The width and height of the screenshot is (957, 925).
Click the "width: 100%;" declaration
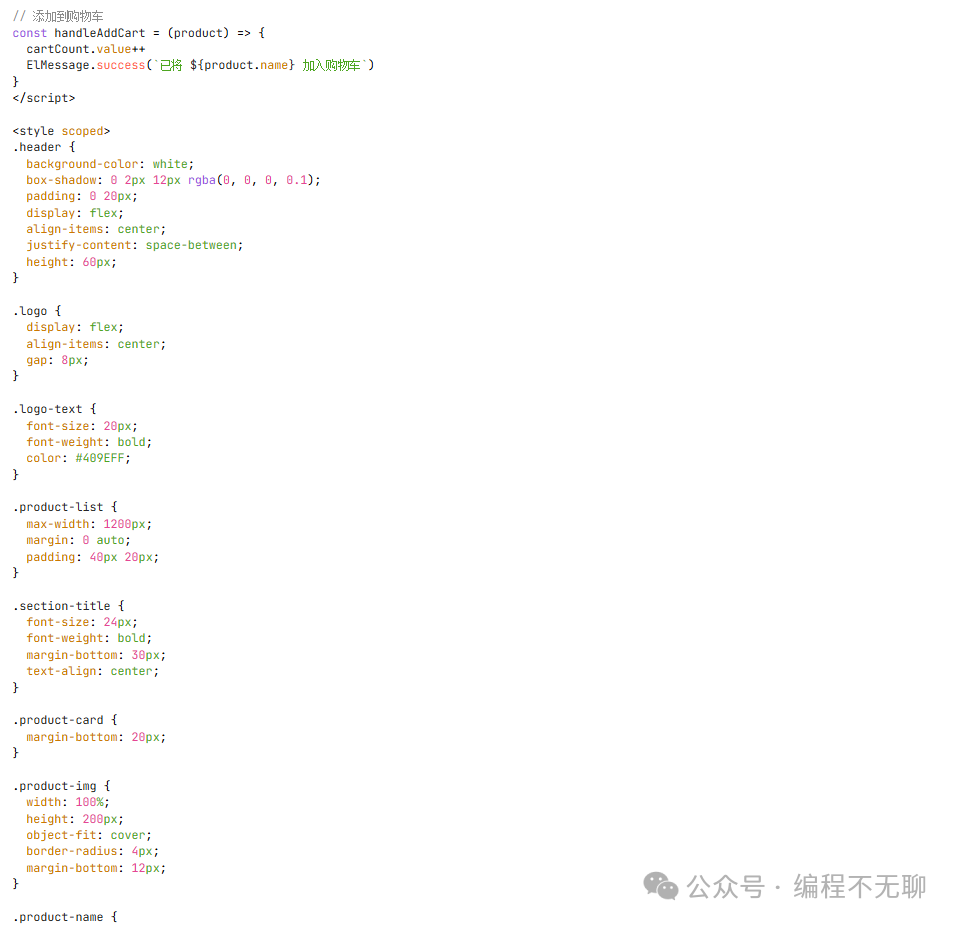pyautogui.click(x=68, y=802)
